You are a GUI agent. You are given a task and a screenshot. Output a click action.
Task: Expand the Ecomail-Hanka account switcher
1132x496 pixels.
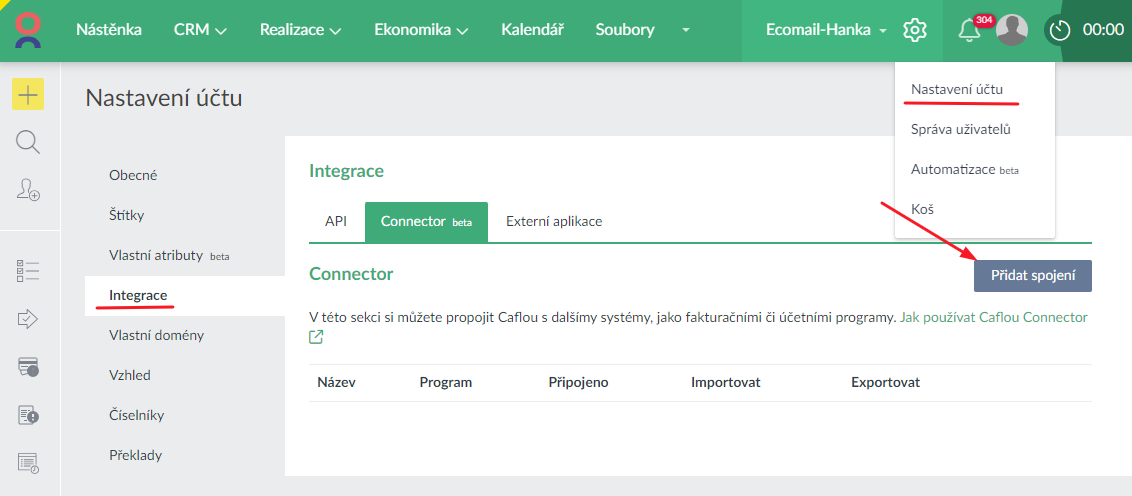tap(826, 30)
